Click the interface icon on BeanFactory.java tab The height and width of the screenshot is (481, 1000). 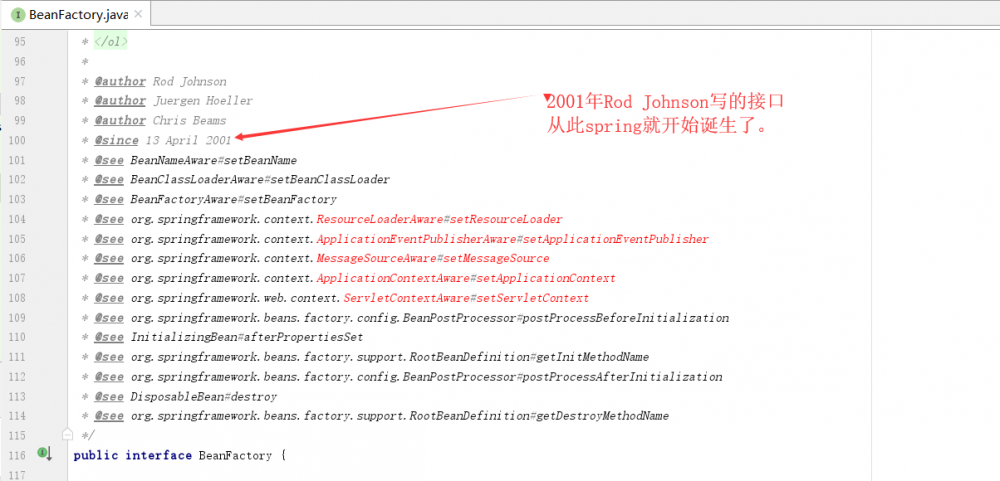tap(18, 14)
